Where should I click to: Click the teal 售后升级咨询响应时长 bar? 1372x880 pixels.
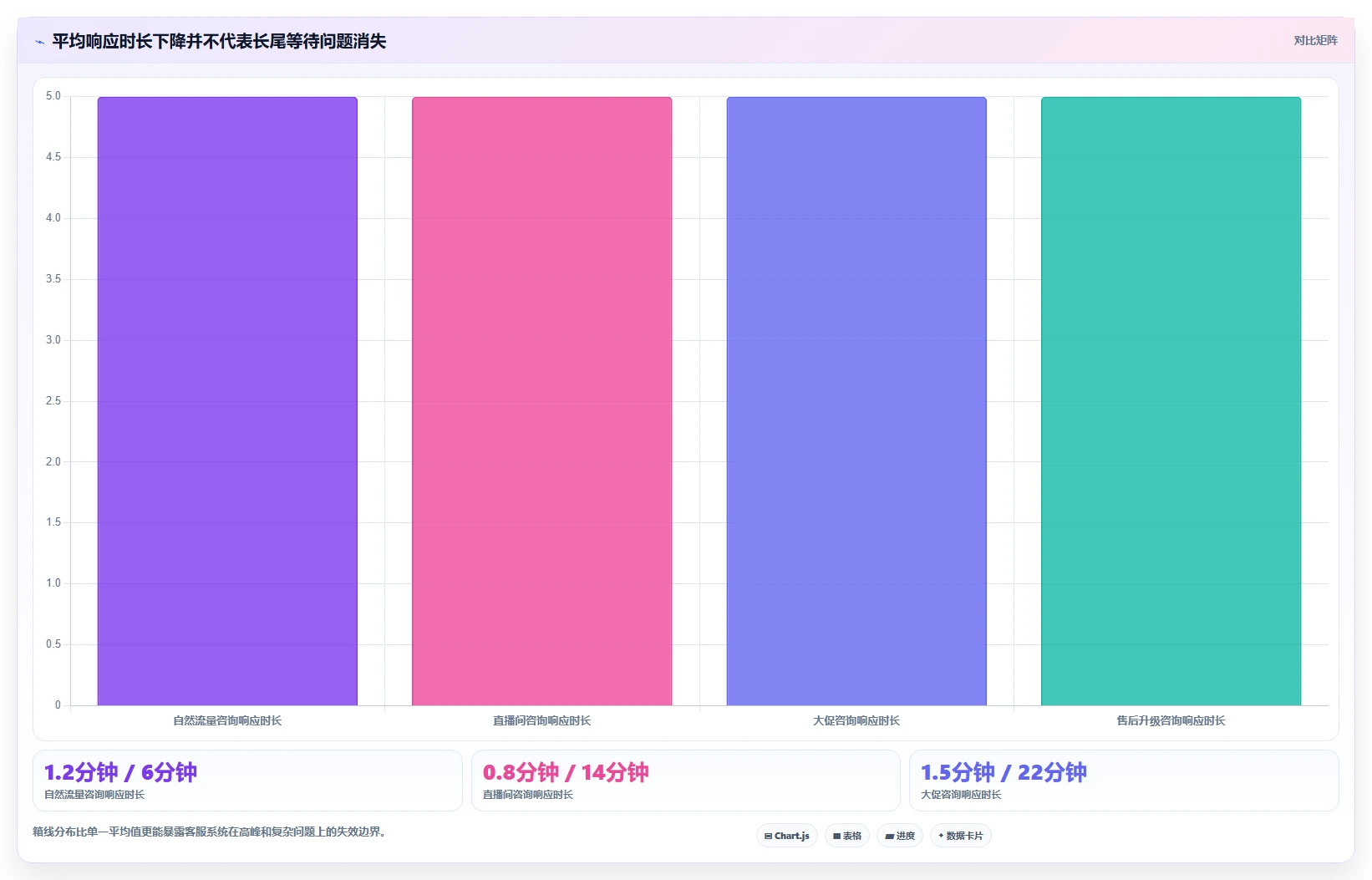click(x=1171, y=401)
